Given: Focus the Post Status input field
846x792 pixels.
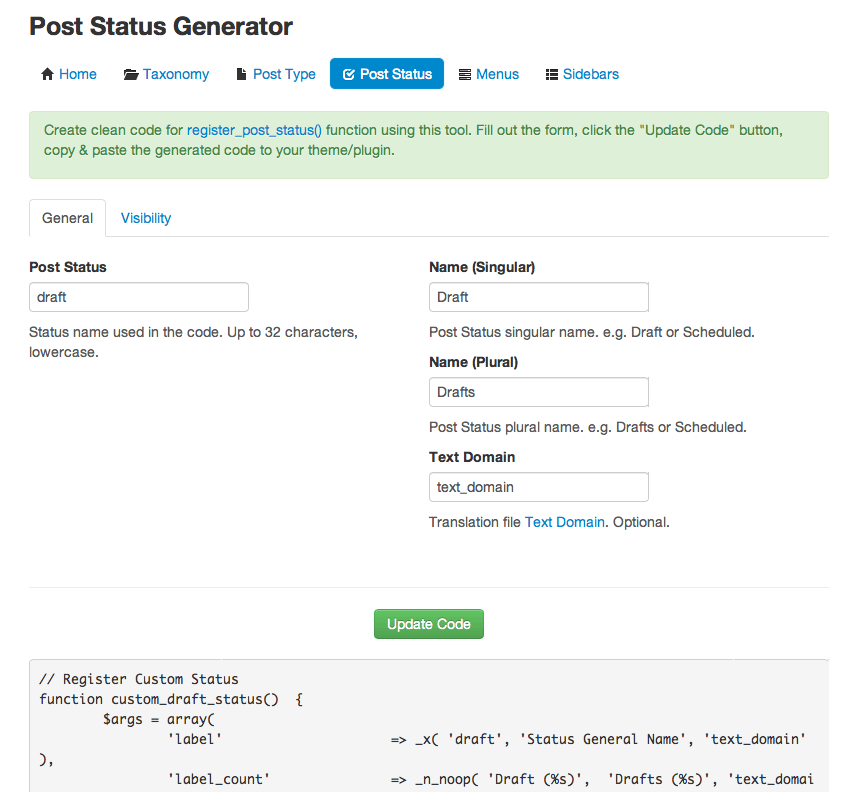Looking at the screenshot, I should [x=139, y=297].
